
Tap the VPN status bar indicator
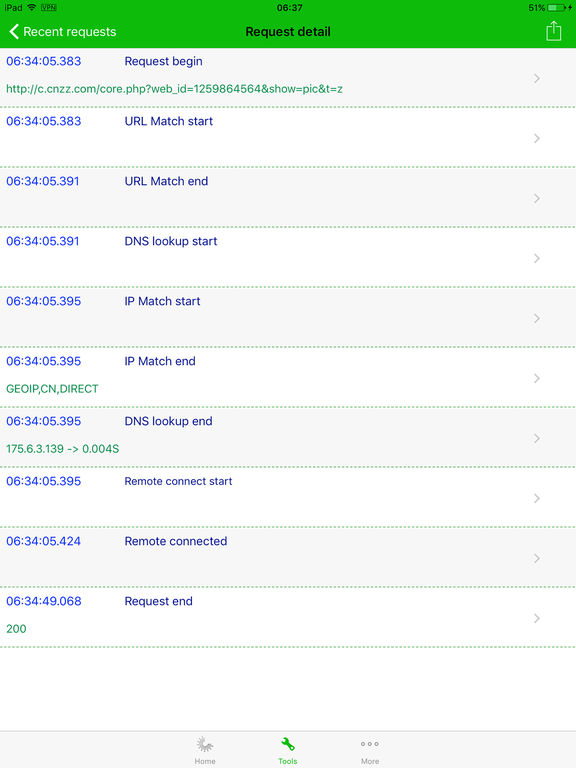(48, 7)
